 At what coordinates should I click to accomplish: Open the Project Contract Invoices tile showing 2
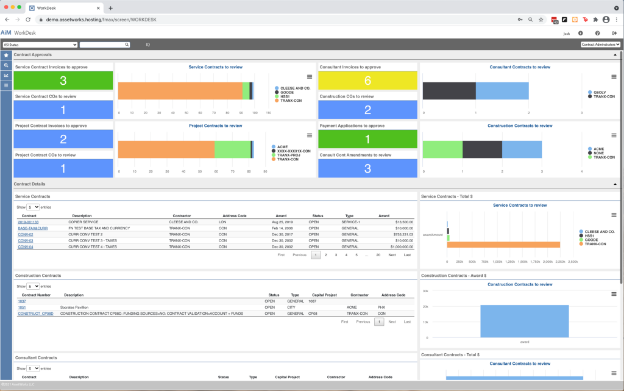click(x=63, y=139)
